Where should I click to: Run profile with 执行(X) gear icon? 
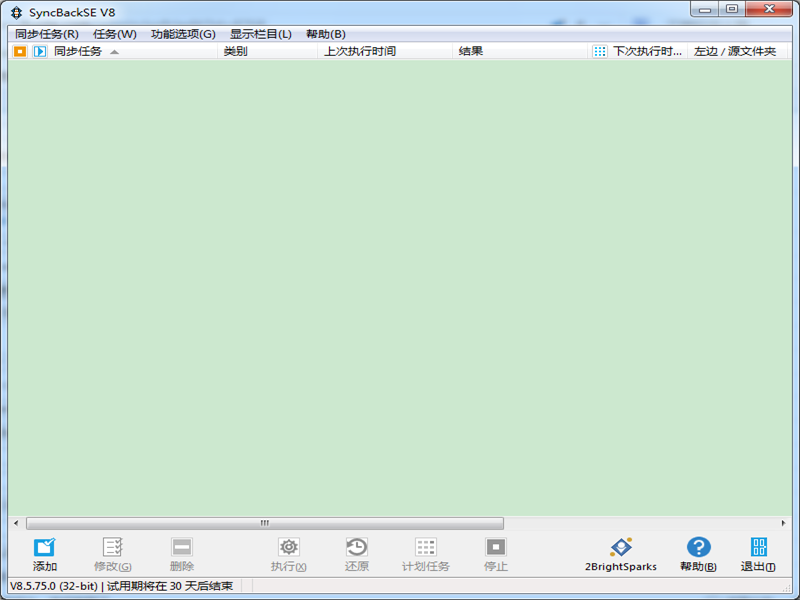[x=289, y=547]
